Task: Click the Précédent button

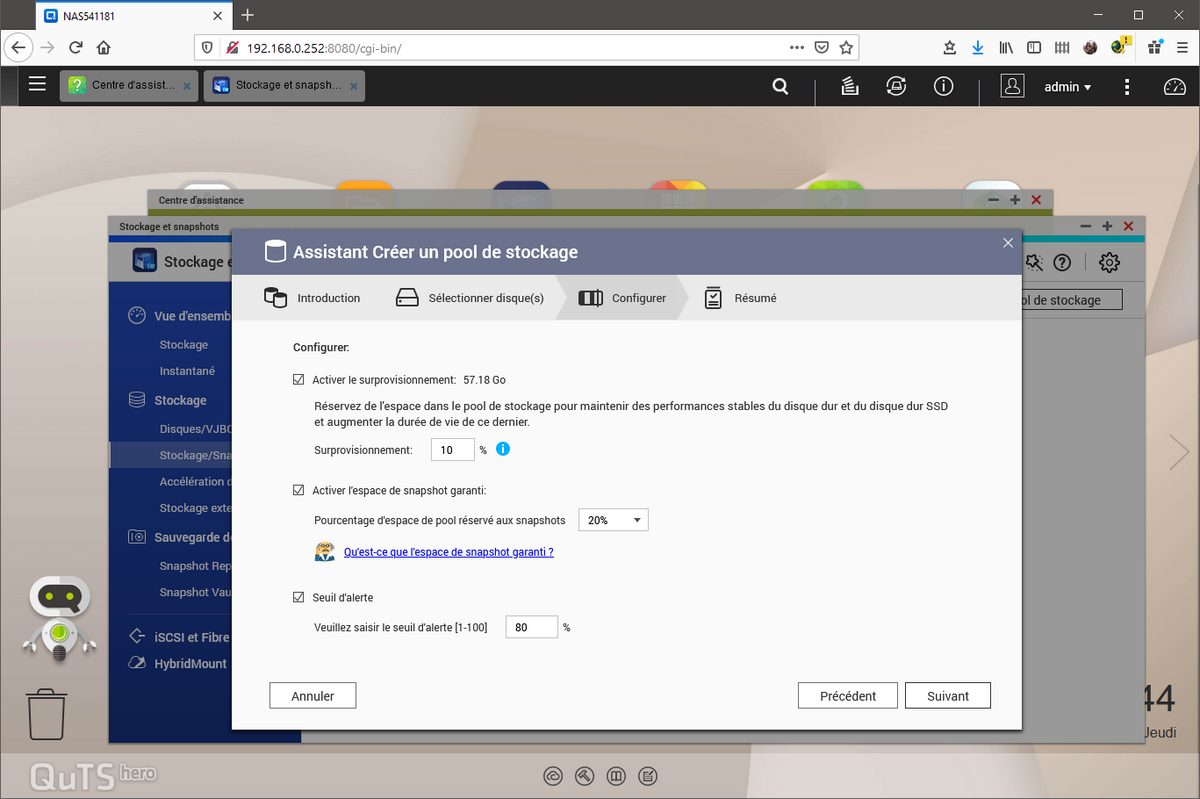Action: (x=848, y=696)
